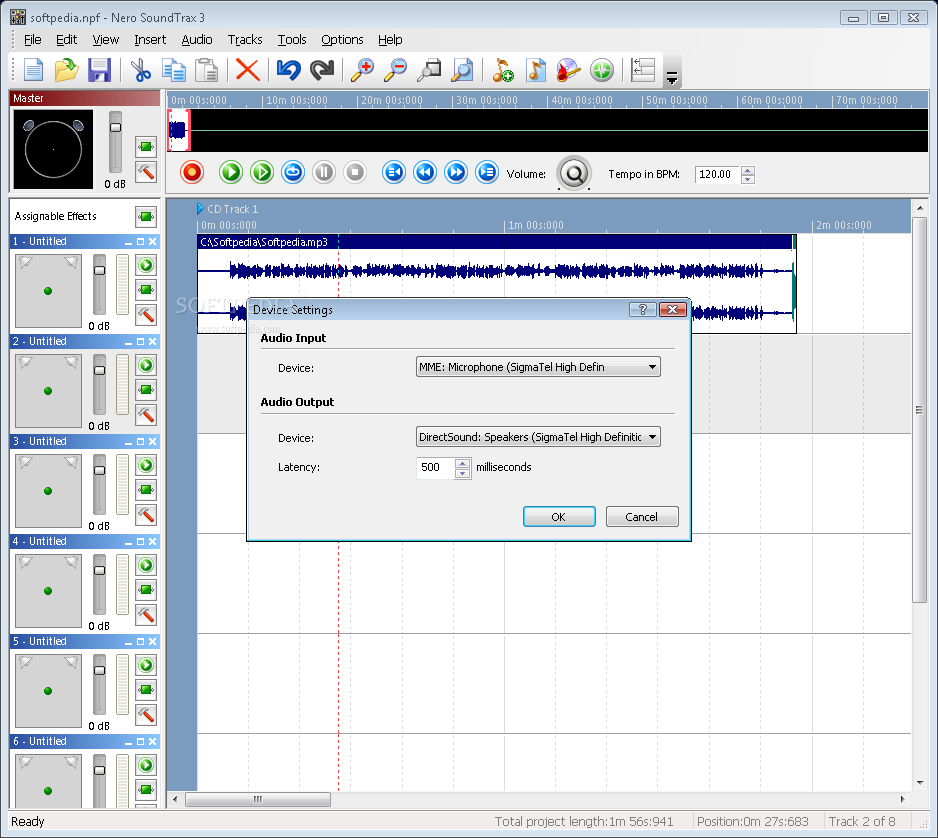Click the Device Settings help question button
Viewport: 938px width, 838px height.
642,309
